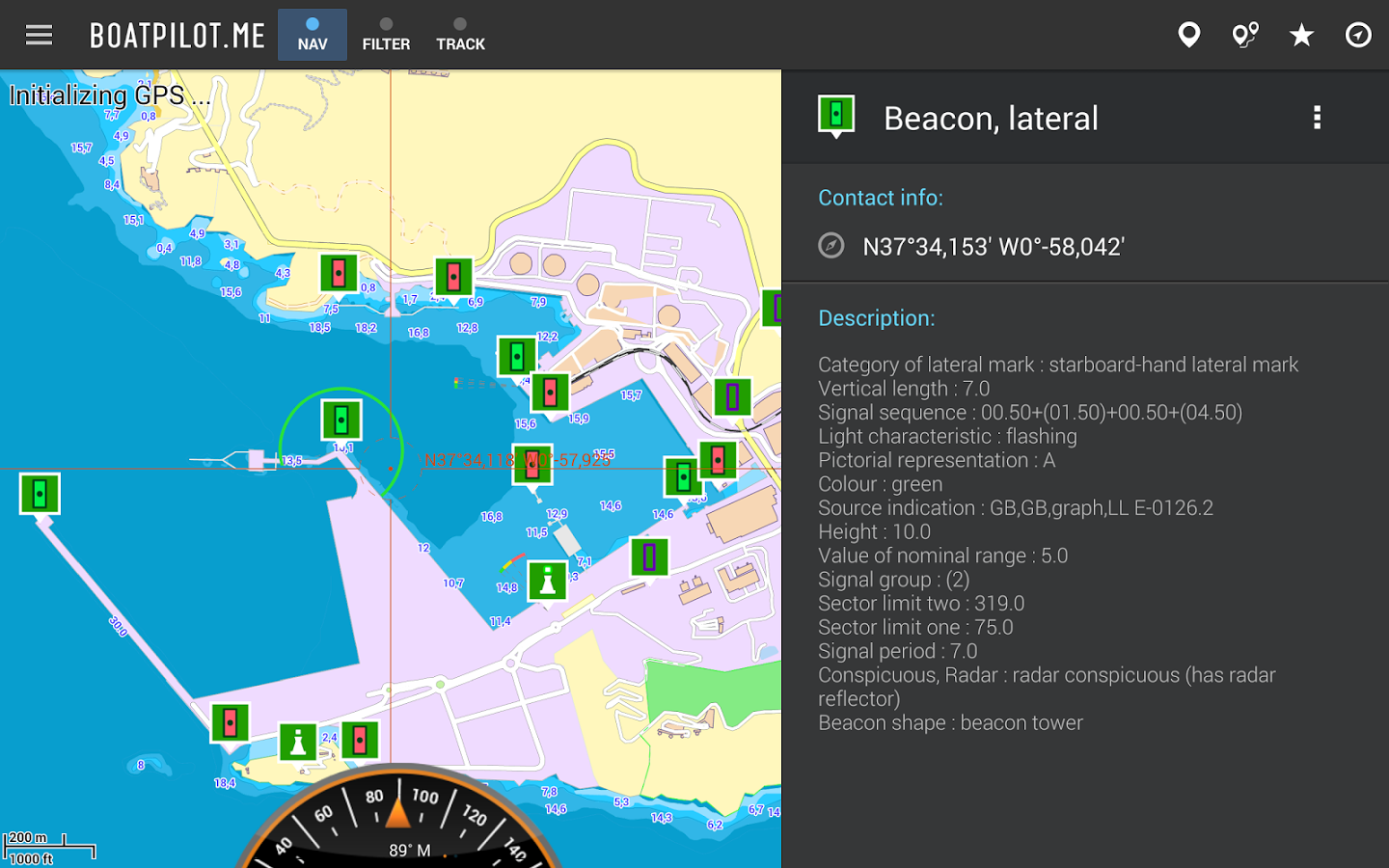Tap the compass heading dial showing 89° M
Image resolution: width=1389 pixels, height=868 pixels.
click(397, 816)
